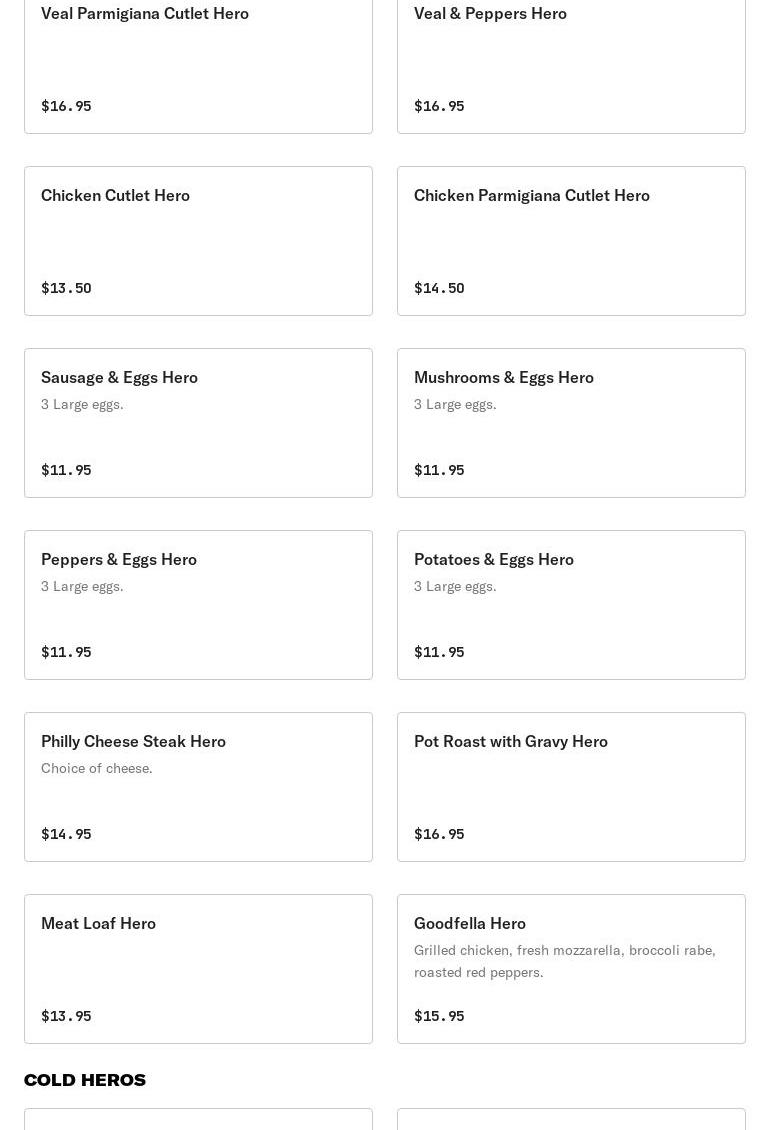Click the $15.95 Goodfella Hero price
Screen dimensions: 770x1130
point(439,1016)
